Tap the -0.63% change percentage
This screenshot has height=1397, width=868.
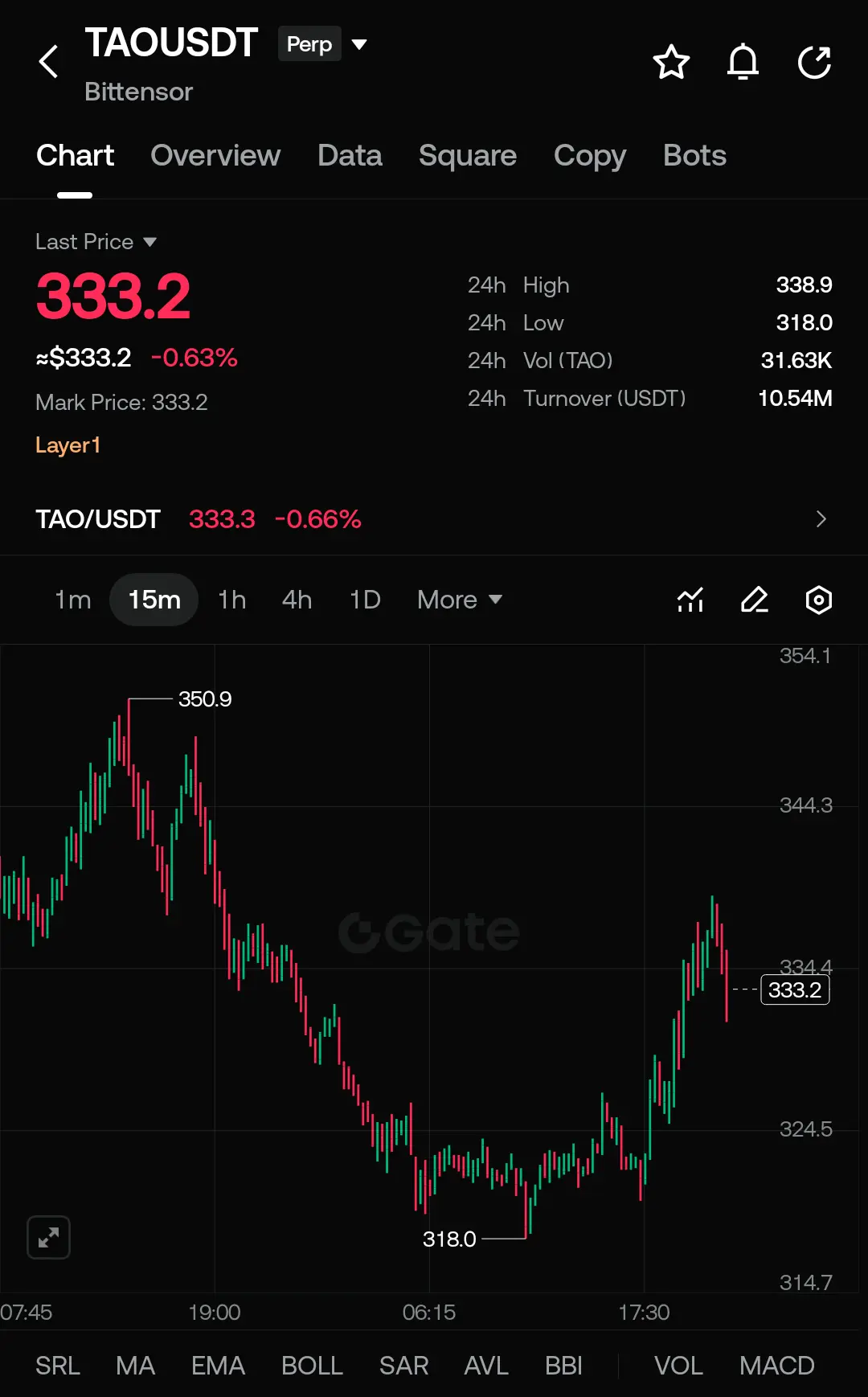pyautogui.click(x=194, y=358)
